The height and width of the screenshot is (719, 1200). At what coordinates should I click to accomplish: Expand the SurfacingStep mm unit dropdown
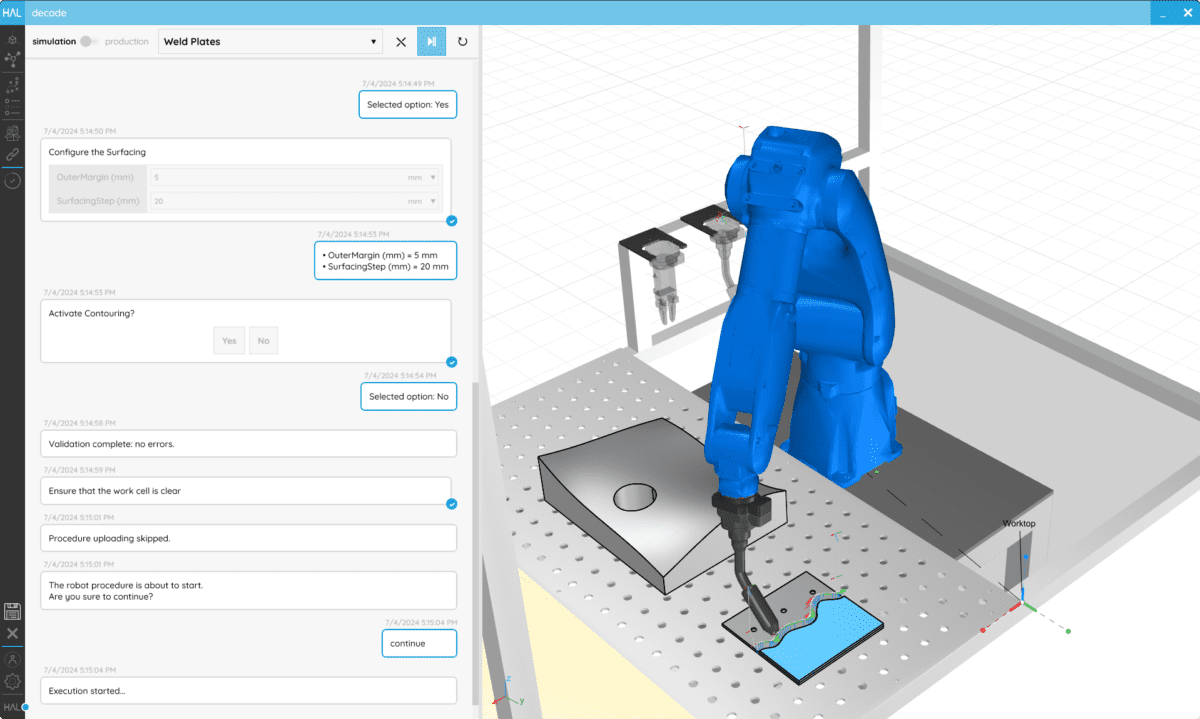point(423,201)
